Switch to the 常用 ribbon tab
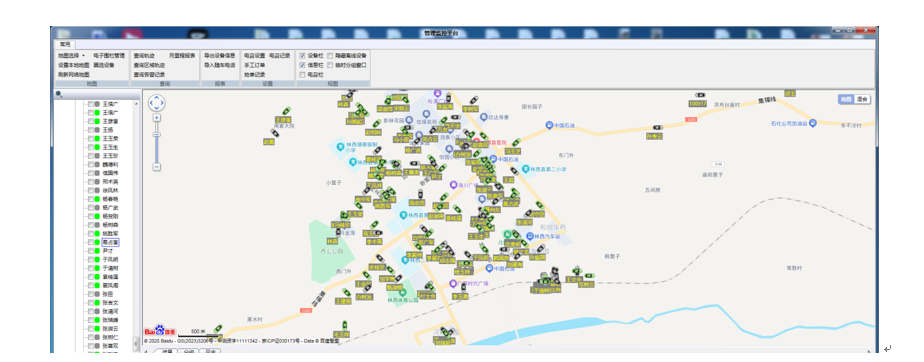 tap(65, 44)
